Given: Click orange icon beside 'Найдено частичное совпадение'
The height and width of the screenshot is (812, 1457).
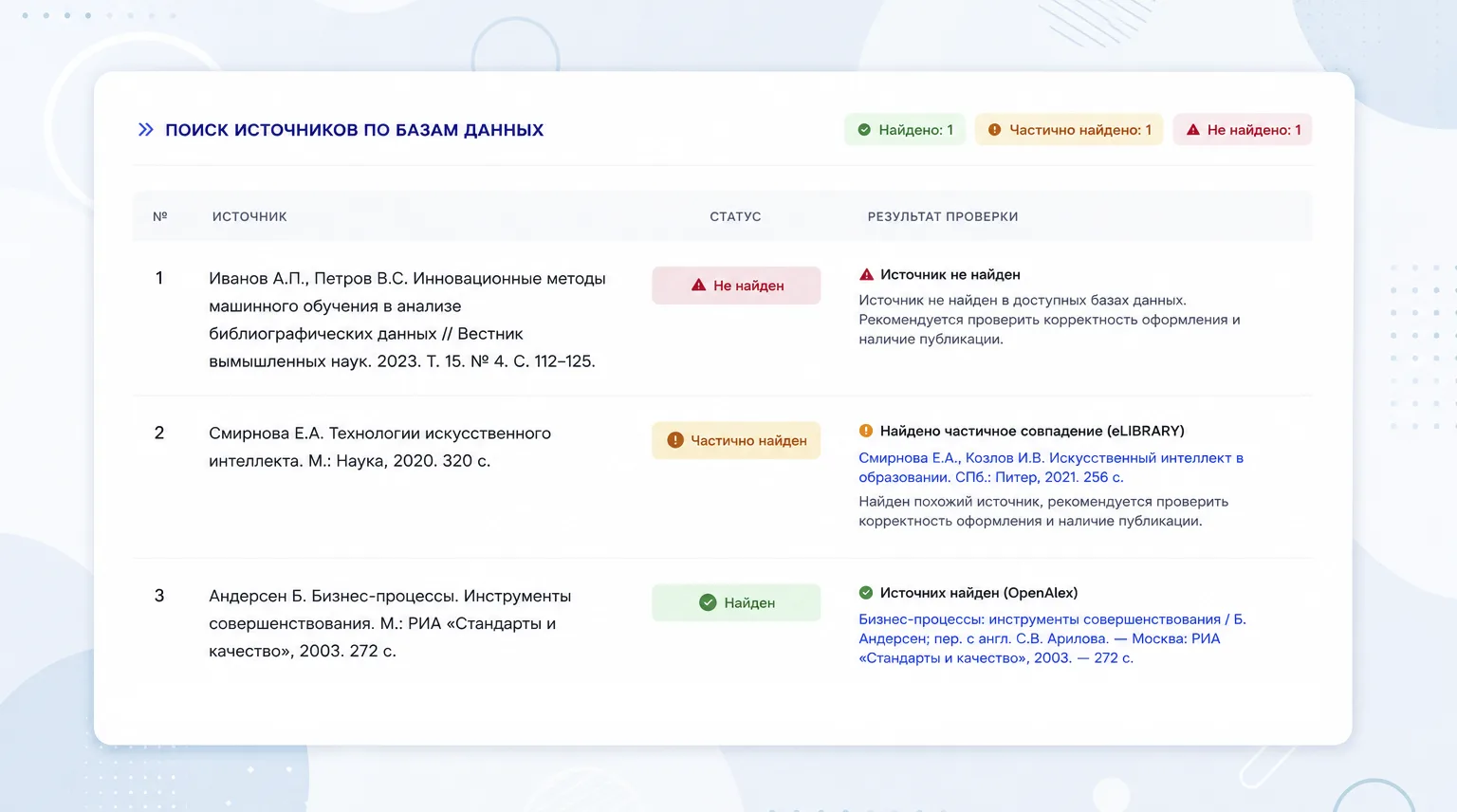Looking at the screenshot, I should coord(866,431).
